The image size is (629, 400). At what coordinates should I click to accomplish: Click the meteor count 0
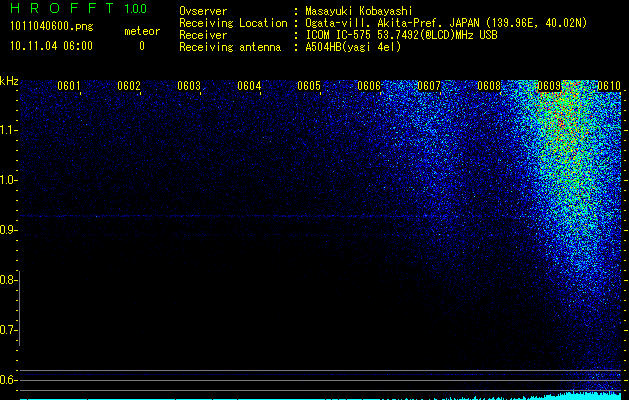click(142, 46)
